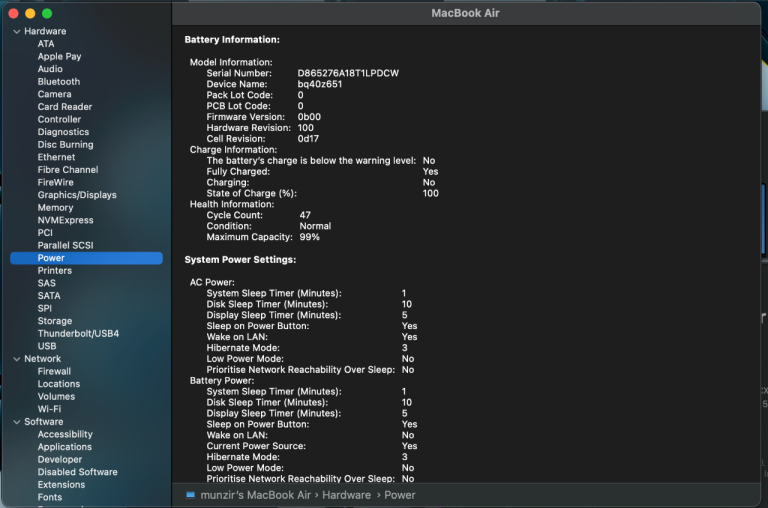Select Parallel SCSI entry
Viewport: 768px width, 508px height.
pos(65,245)
